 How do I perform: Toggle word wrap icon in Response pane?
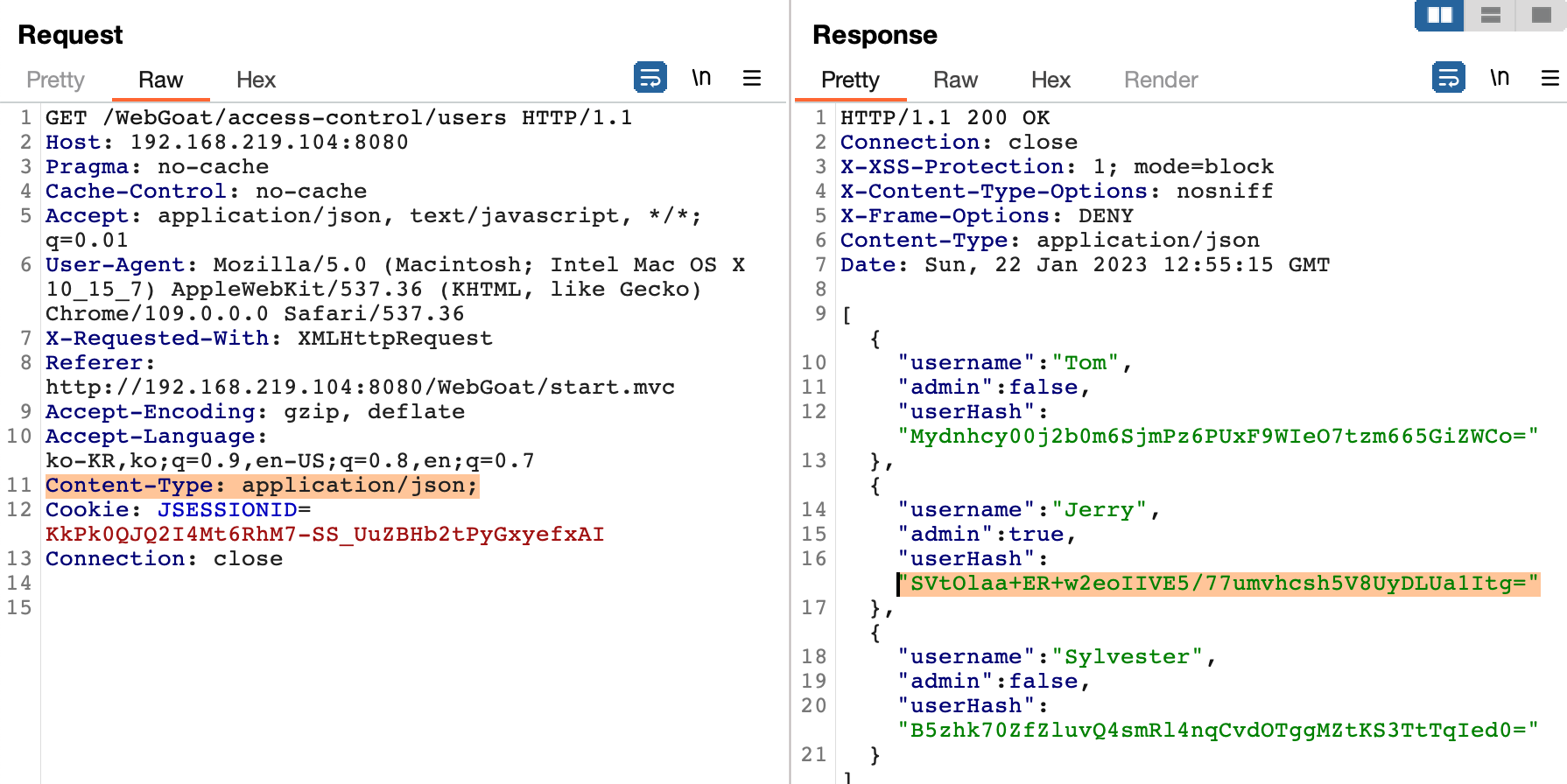click(x=1448, y=77)
